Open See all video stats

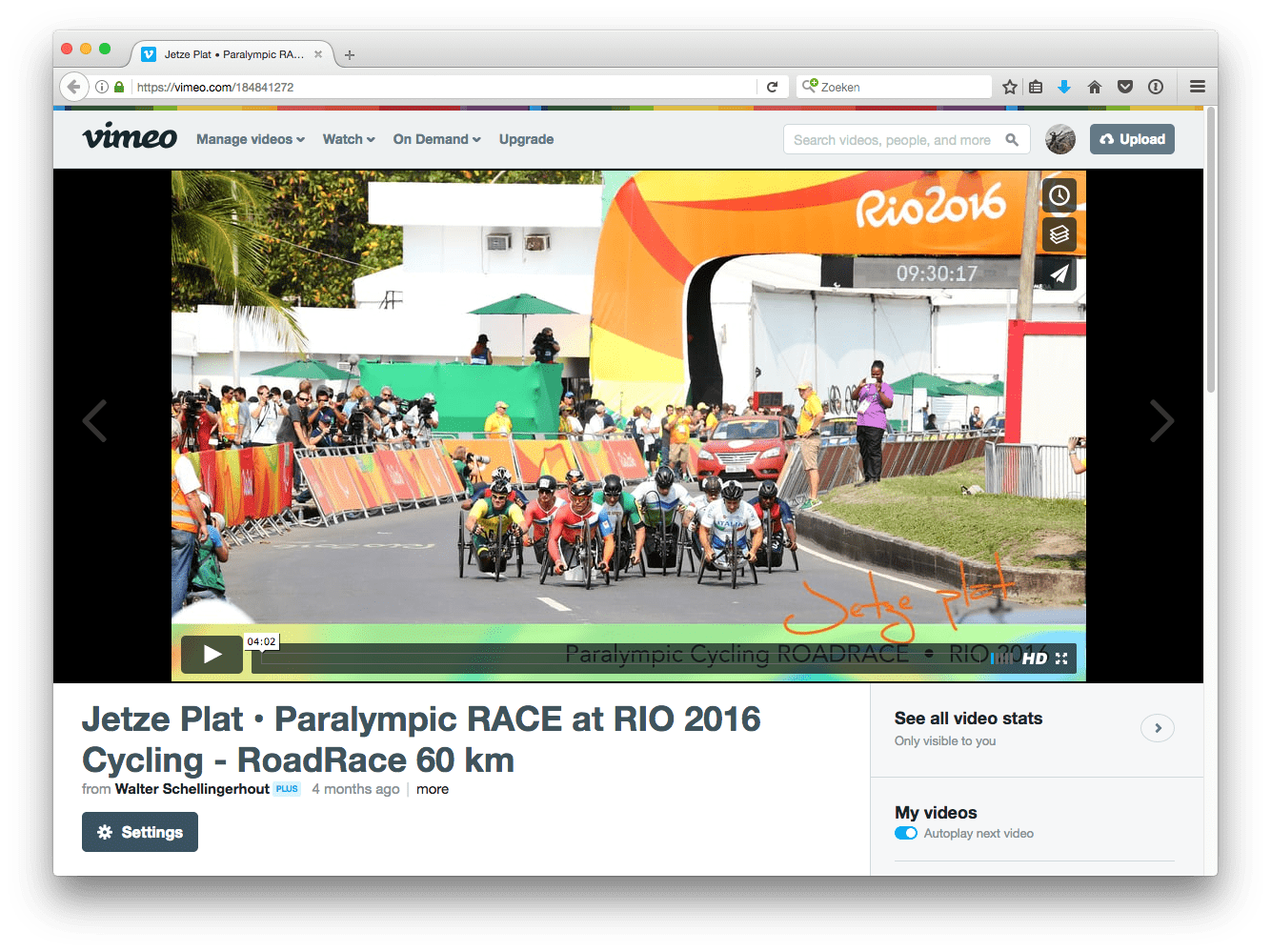(x=968, y=719)
